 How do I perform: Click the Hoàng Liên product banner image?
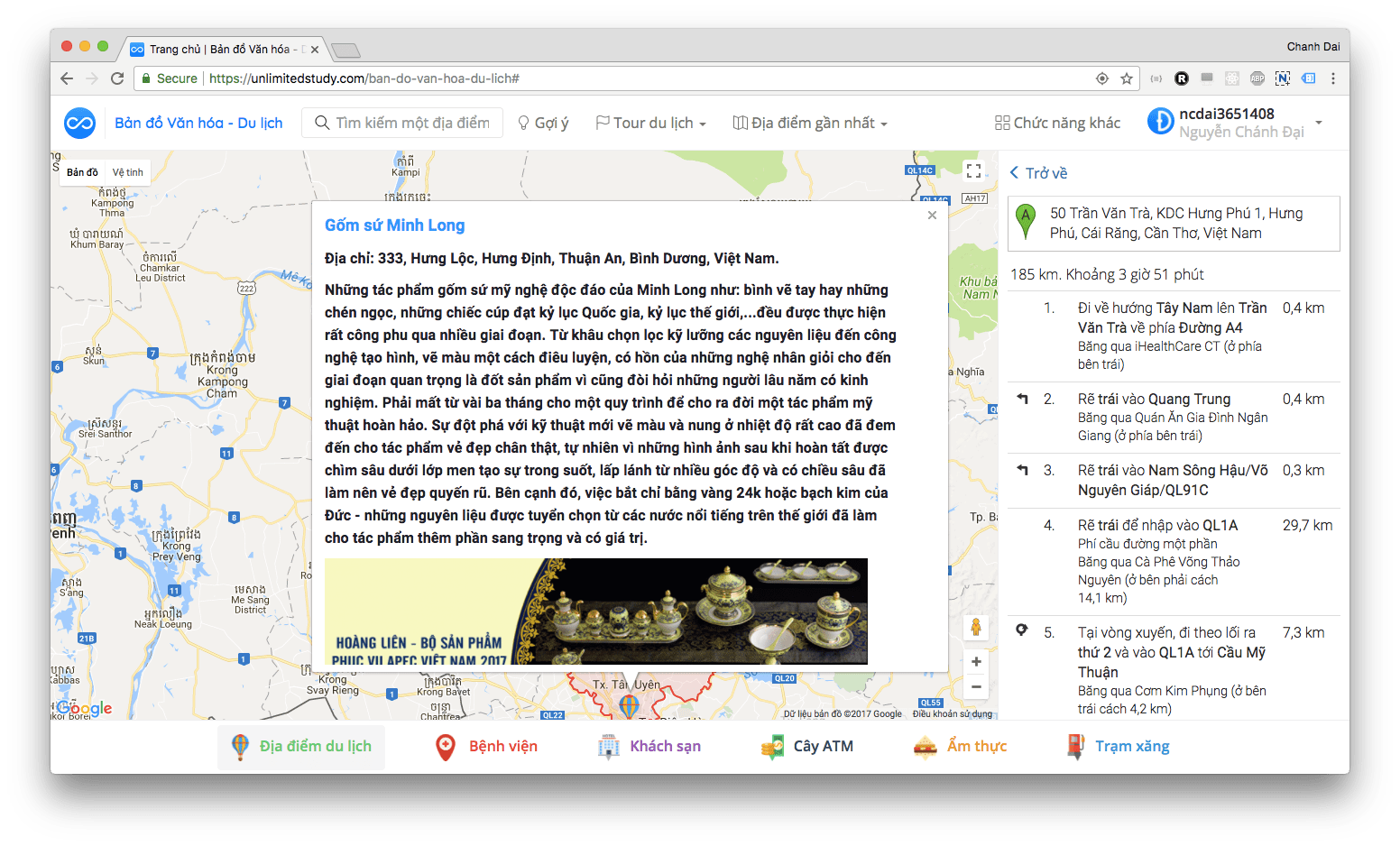tap(595, 612)
